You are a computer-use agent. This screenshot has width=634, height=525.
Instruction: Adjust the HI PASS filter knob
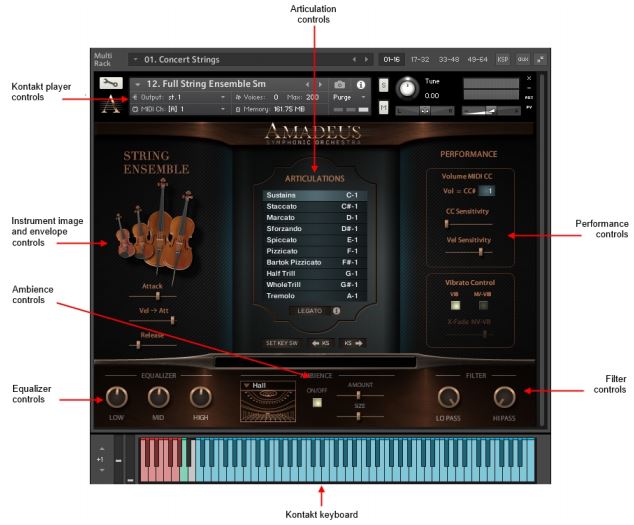504,397
